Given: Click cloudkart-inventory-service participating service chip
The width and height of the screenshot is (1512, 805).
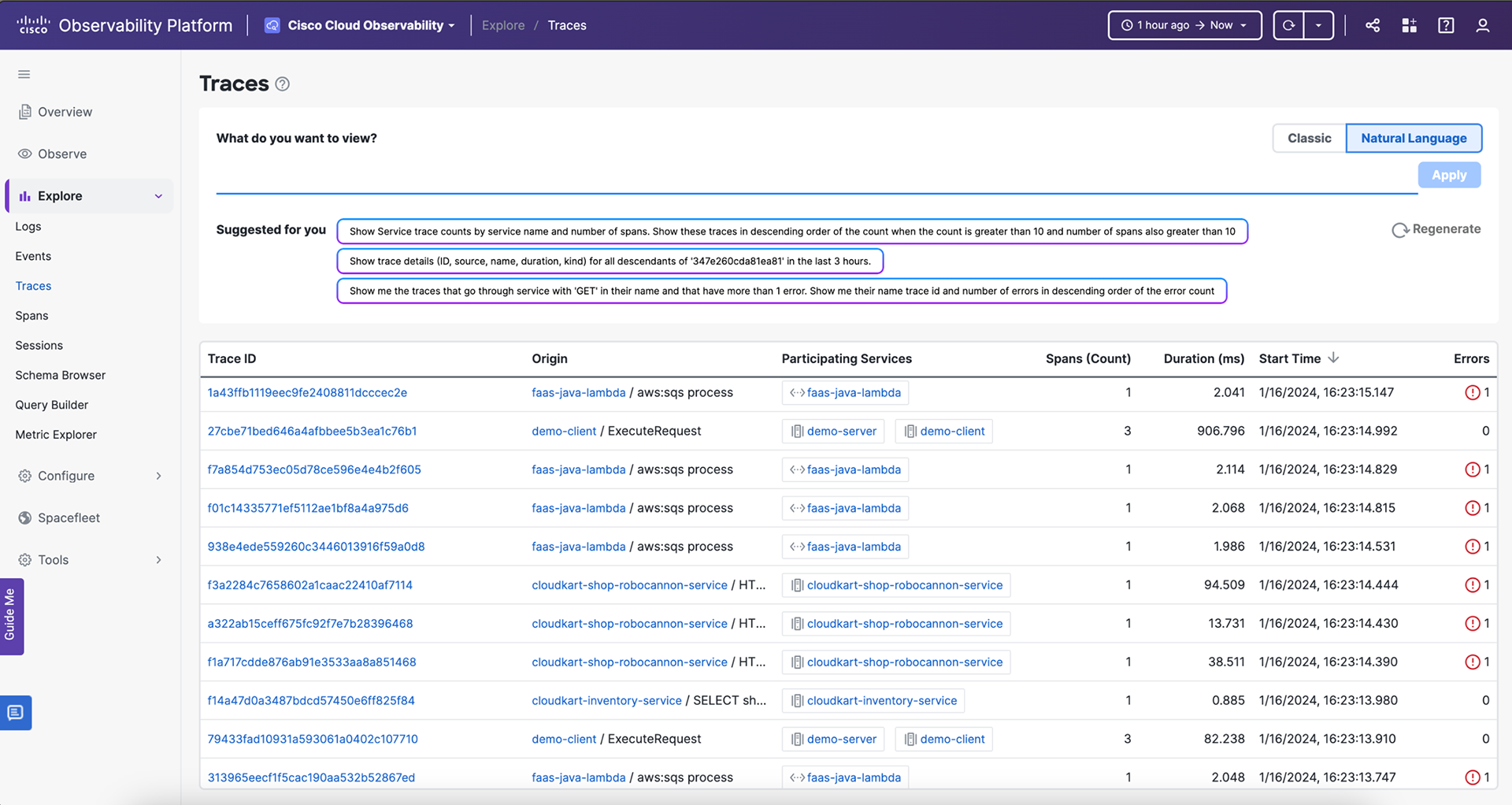Looking at the screenshot, I should [x=873, y=700].
